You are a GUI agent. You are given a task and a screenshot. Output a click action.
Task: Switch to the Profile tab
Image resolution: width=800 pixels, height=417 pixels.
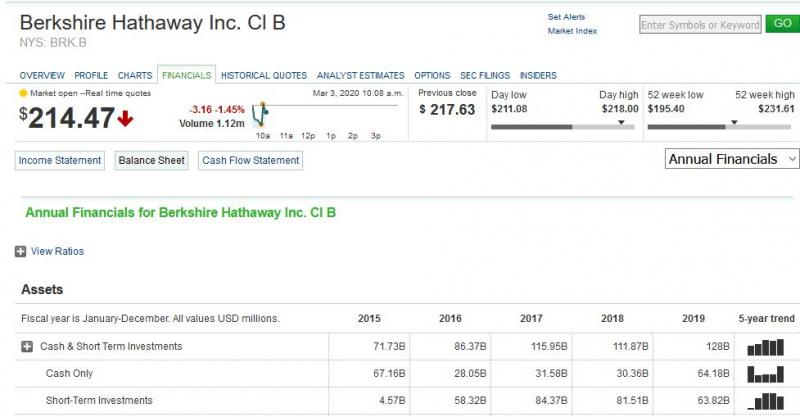(91, 76)
